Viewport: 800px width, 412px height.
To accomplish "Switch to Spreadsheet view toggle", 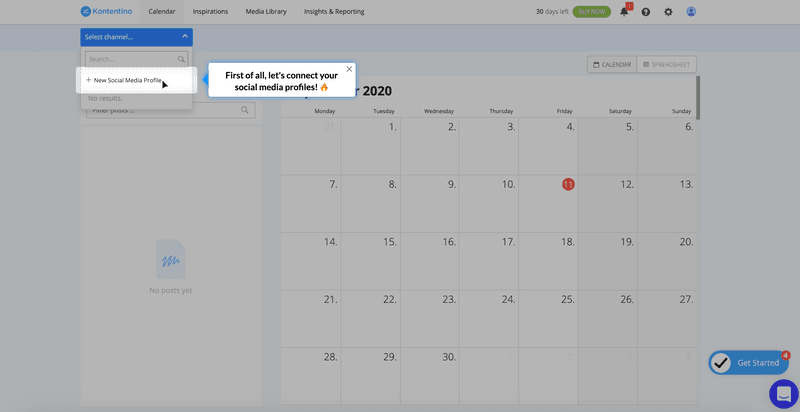I will [666, 65].
